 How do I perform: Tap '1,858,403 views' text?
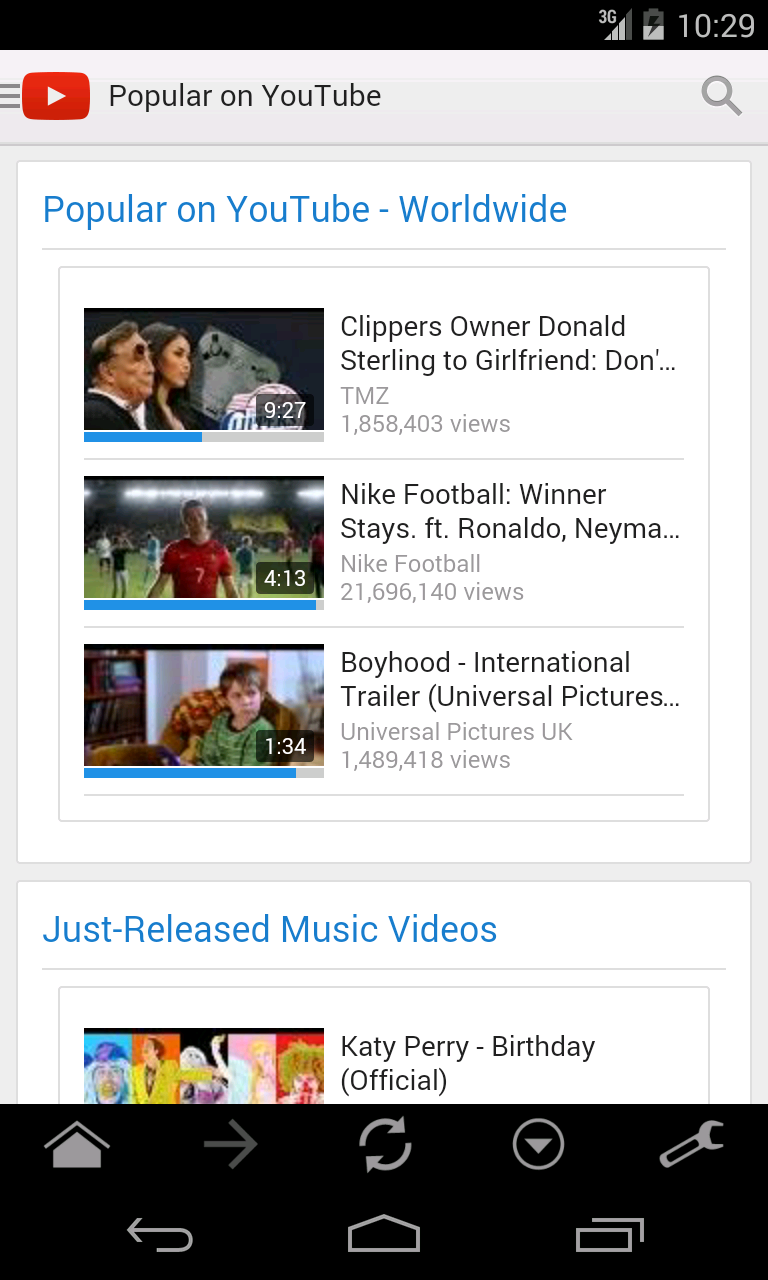[x=426, y=424]
